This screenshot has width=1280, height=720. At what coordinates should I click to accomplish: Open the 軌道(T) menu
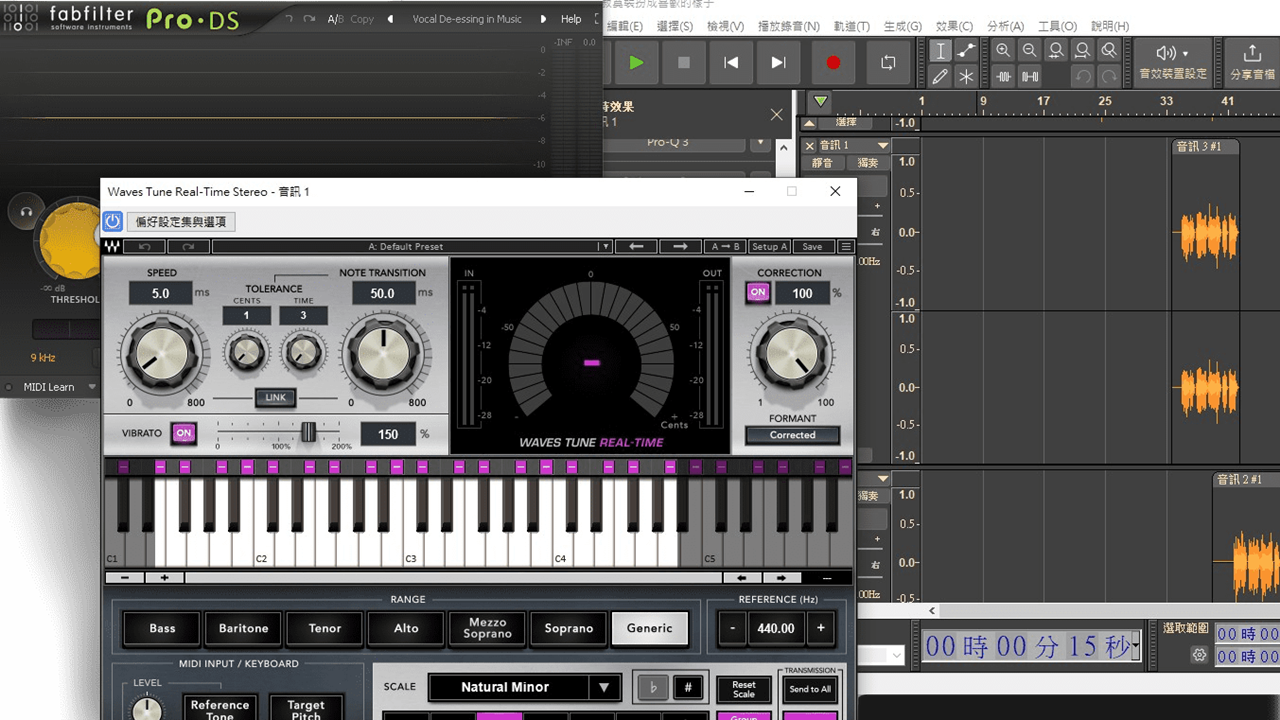851,26
